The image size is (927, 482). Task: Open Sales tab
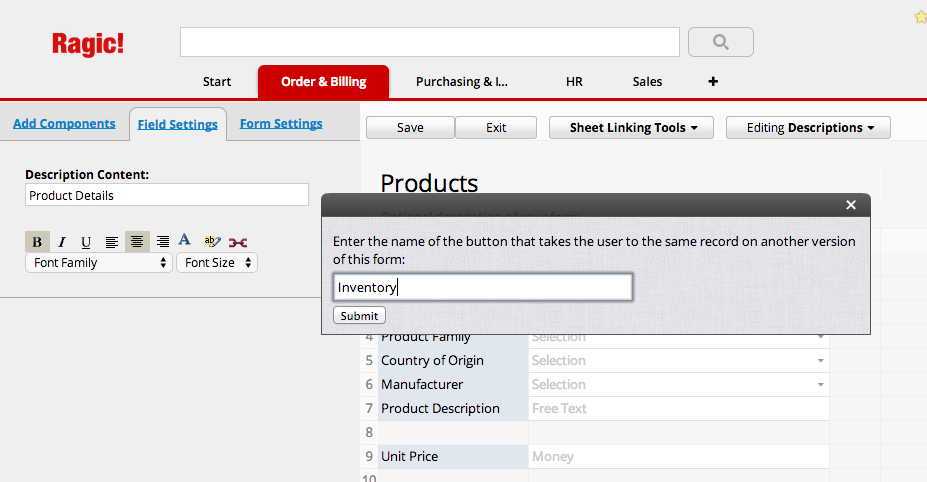(x=647, y=82)
